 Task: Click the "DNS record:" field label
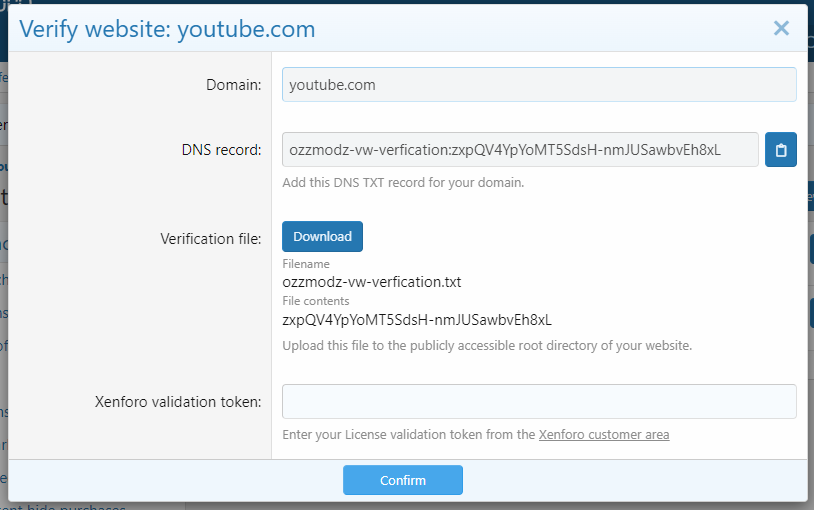(x=215, y=150)
